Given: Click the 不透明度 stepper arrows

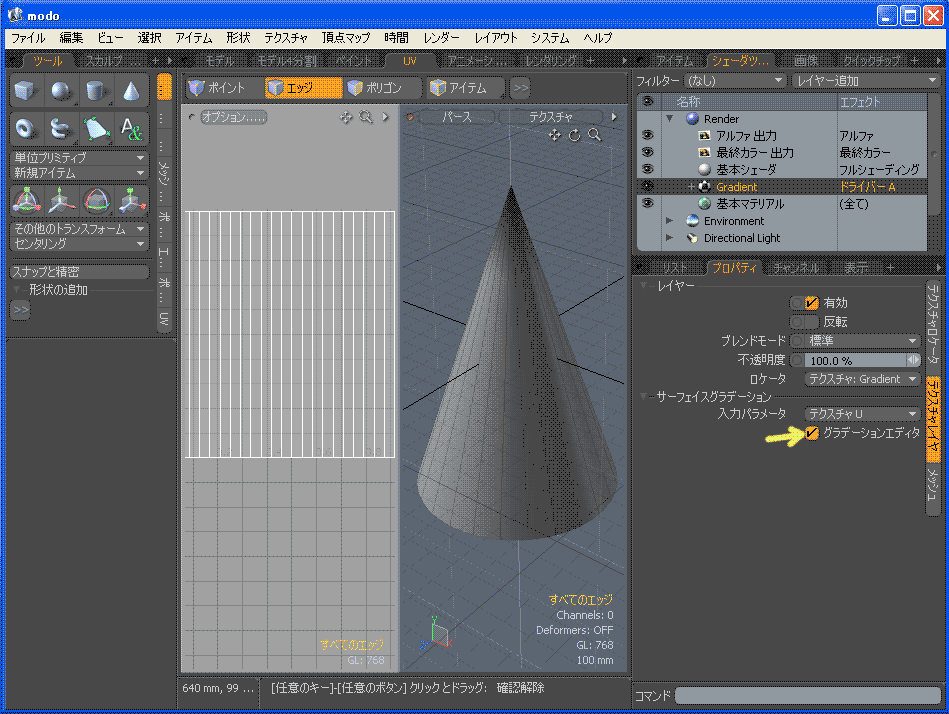Looking at the screenshot, I should pyautogui.click(x=913, y=361).
